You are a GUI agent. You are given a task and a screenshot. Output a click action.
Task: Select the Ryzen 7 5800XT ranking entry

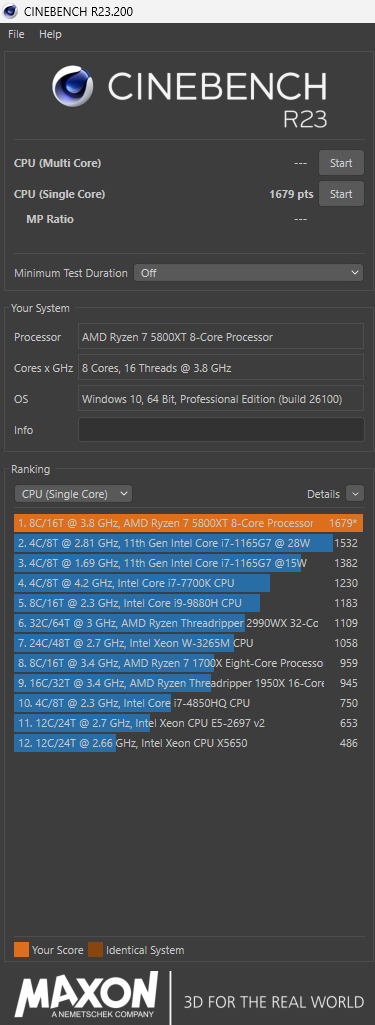pos(188,523)
